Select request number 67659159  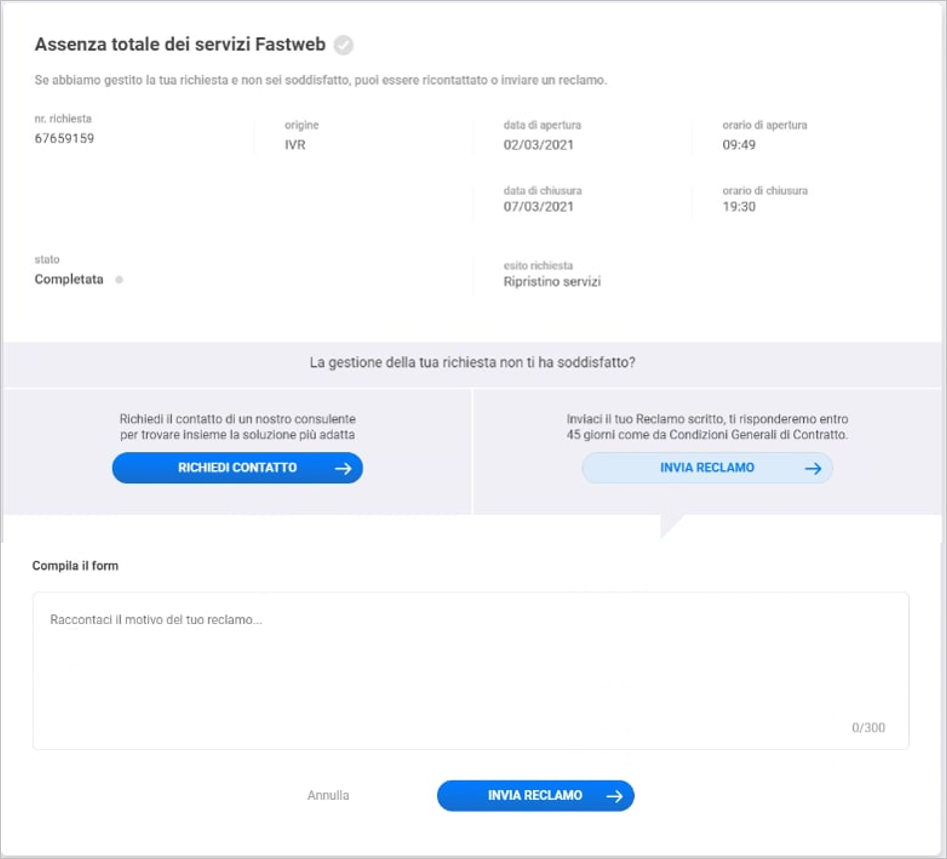pyautogui.click(x=64, y=138)
